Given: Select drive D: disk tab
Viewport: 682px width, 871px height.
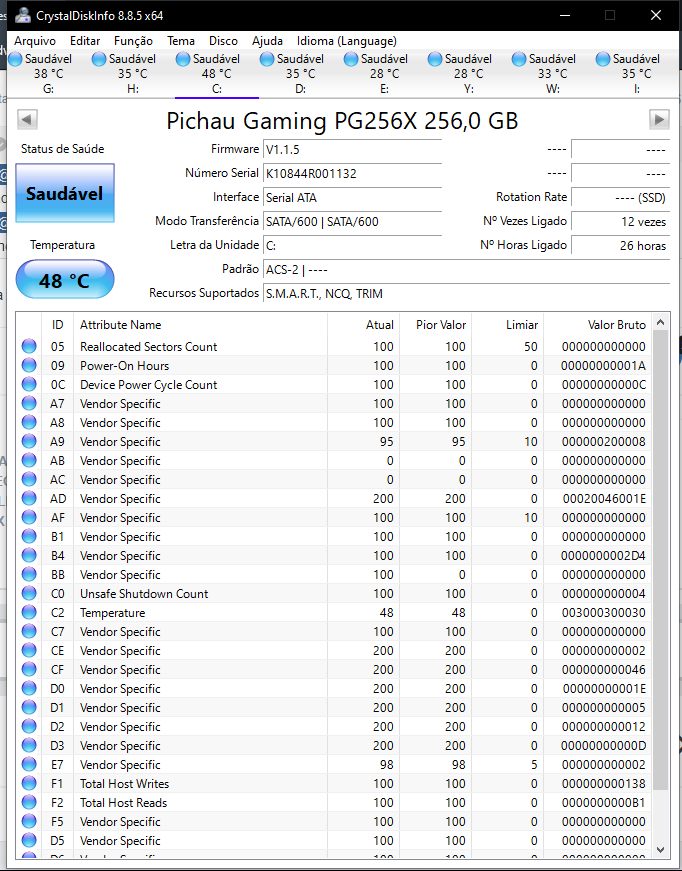Looking at the screenshot, I should 300,73.
